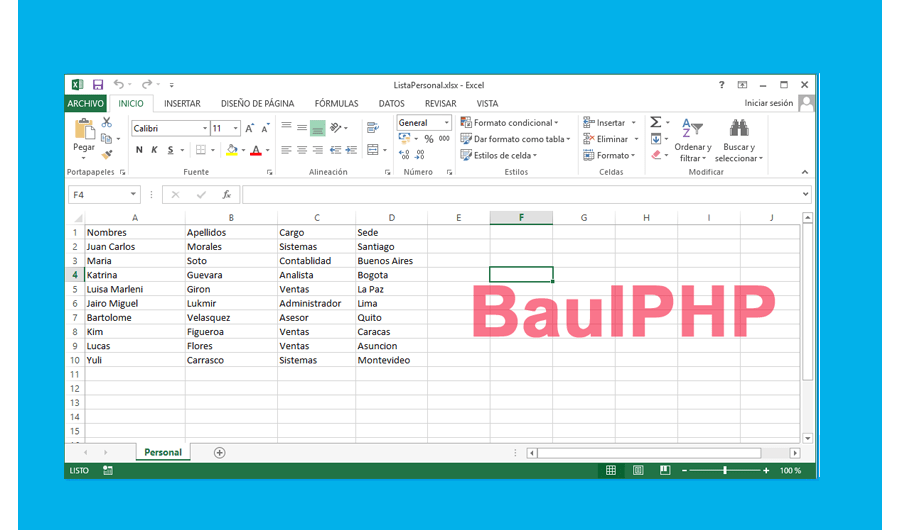900x530 pixels.
Task: Open Estilos de celda dropdown
Action: click(x=499, y=155)
